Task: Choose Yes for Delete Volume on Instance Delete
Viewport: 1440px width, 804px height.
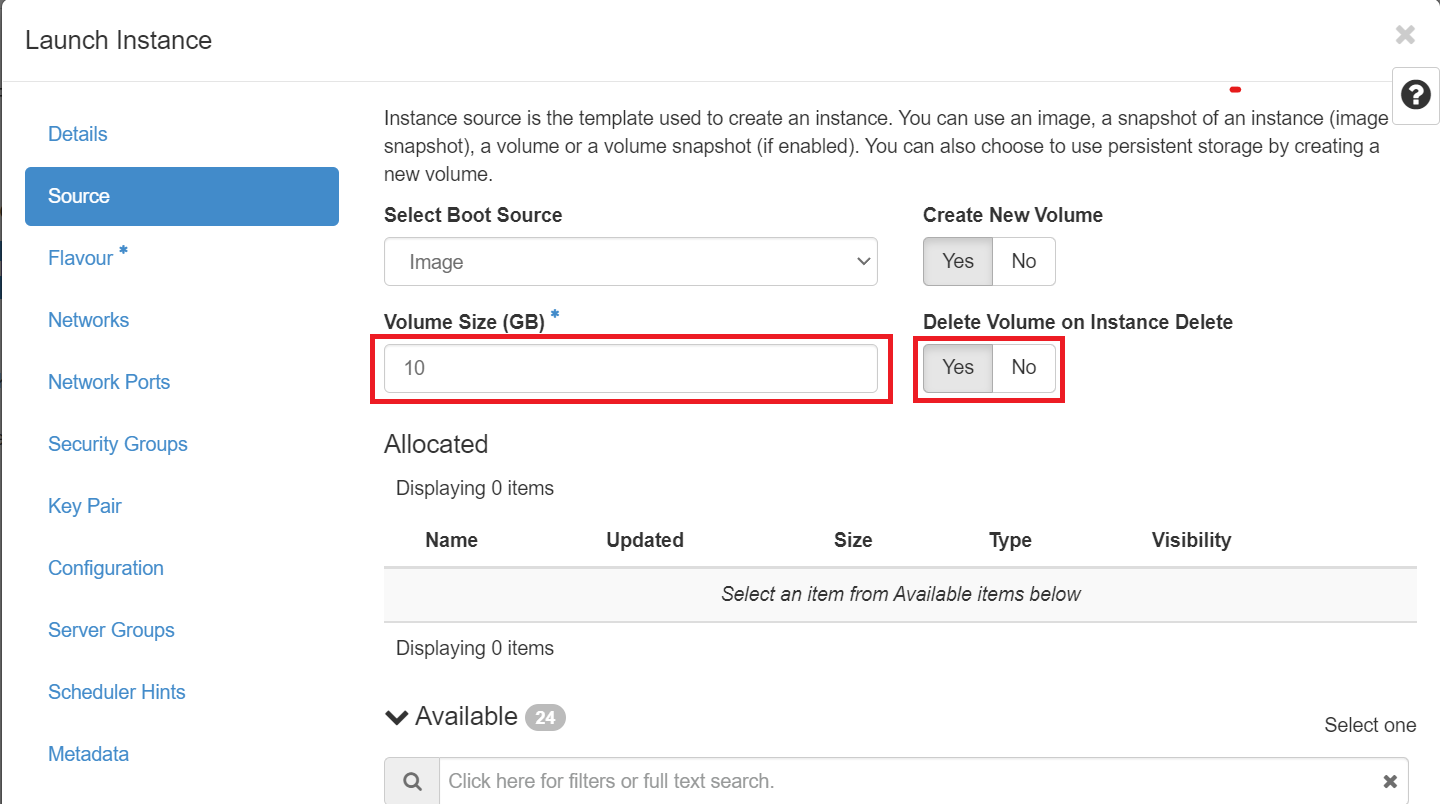Action: pyautogui.click(x=957, y=367)
